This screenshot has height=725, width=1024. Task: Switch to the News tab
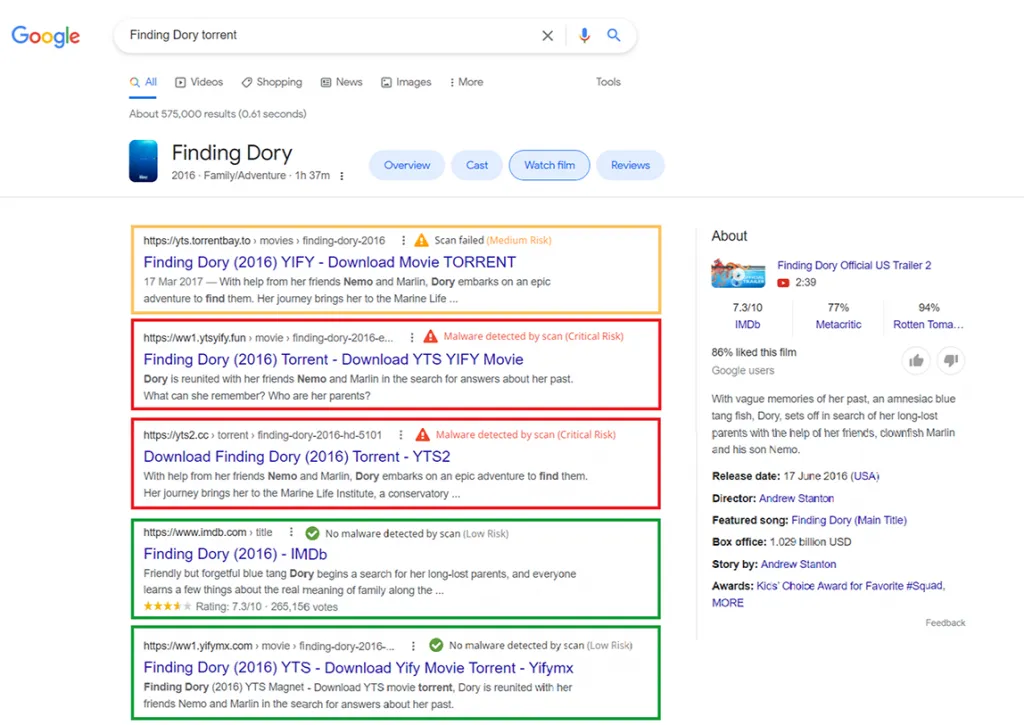point(342,82)
